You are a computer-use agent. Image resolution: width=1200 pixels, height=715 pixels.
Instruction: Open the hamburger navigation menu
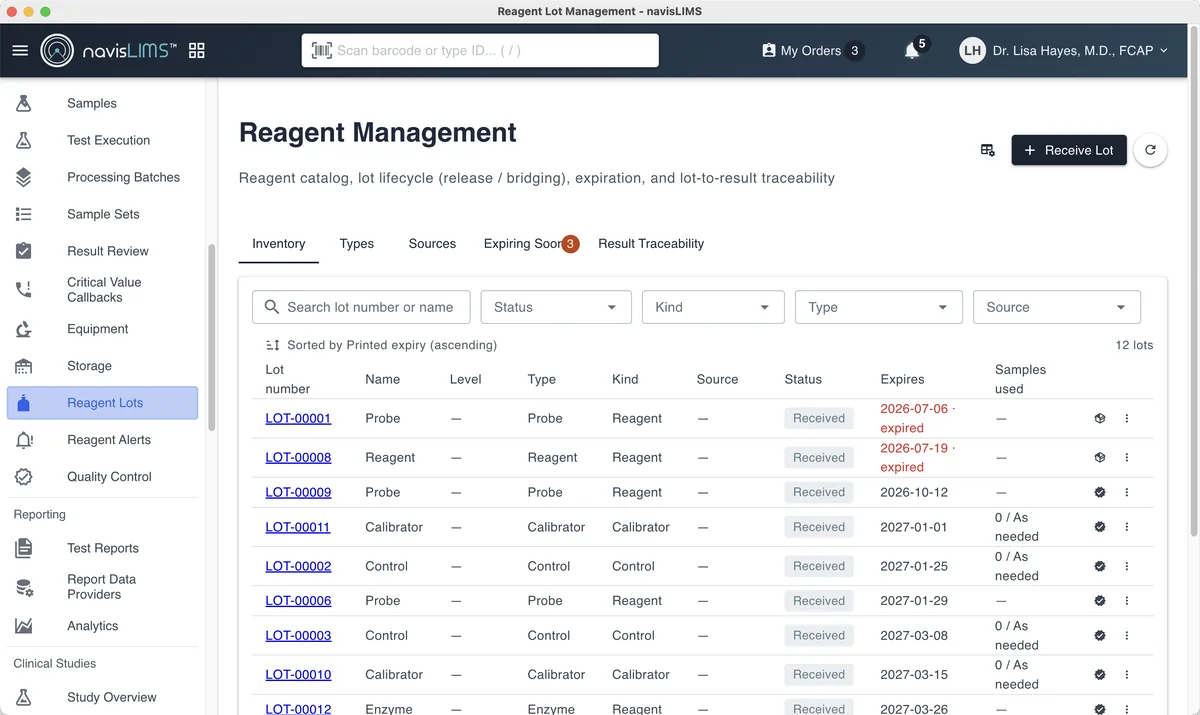coord(20,50)
